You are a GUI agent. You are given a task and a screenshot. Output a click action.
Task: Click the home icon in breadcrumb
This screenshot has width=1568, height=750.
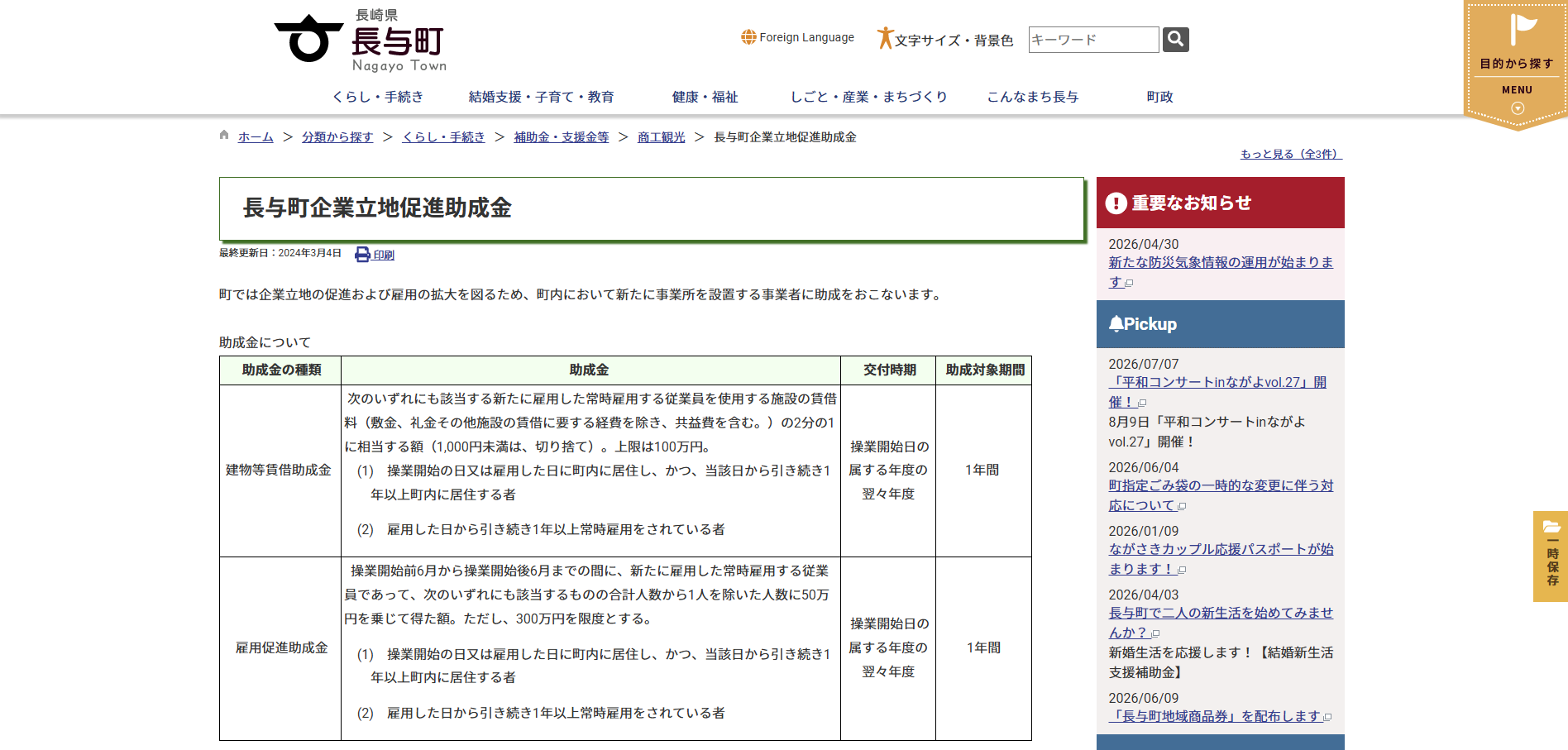coord(224,136)
